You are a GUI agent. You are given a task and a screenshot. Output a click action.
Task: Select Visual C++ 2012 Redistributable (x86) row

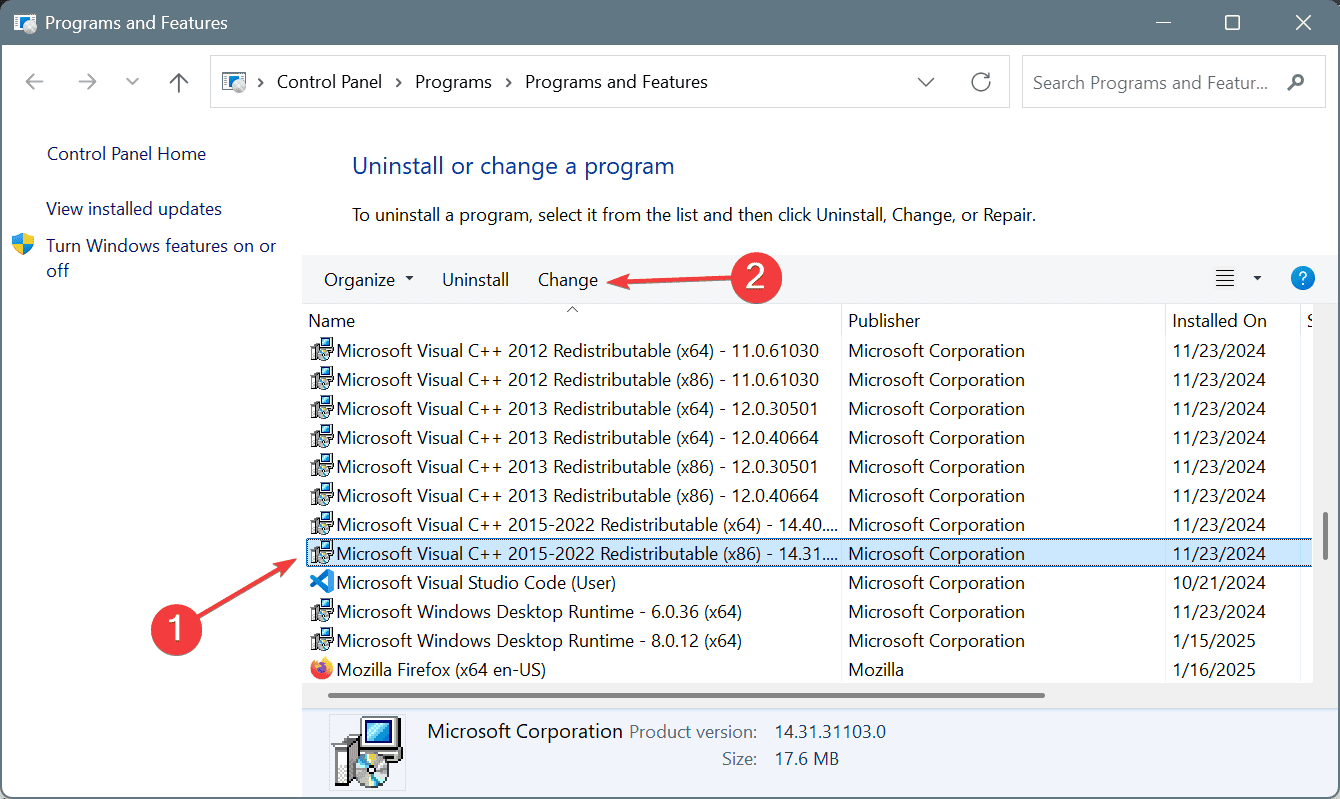[807, 380]
